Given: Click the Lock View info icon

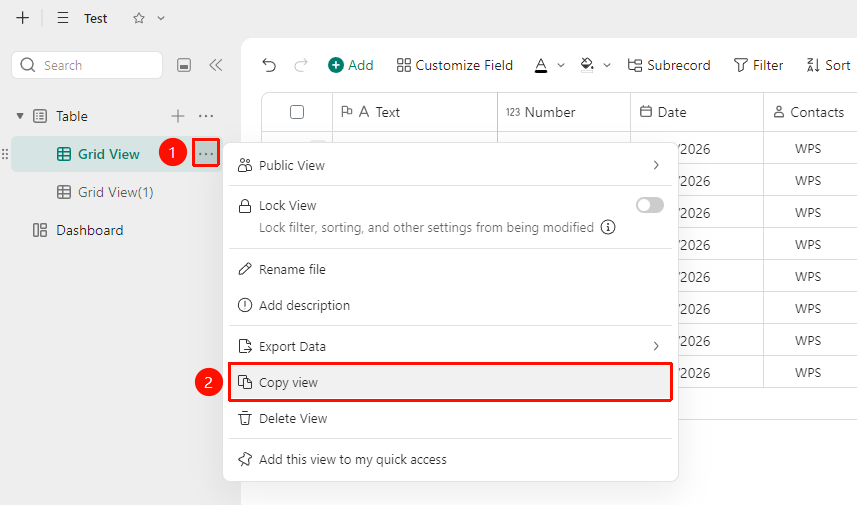Looking at the screenshot, I should coord(608,227).
